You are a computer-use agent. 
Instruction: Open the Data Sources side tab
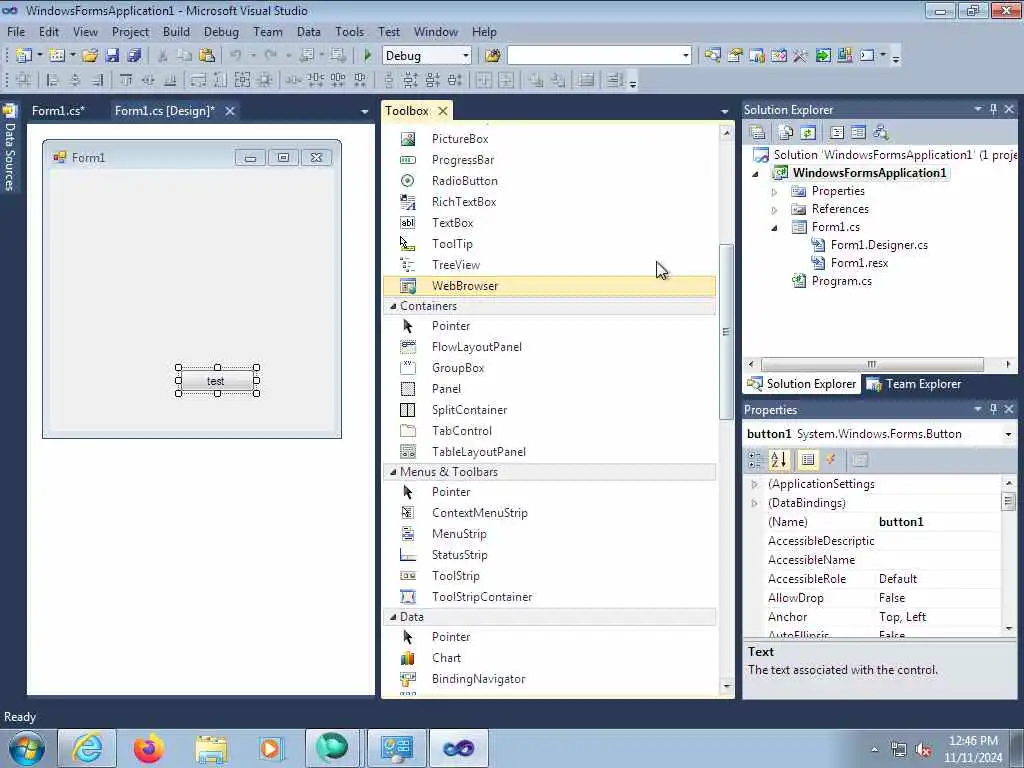(9, 148)
